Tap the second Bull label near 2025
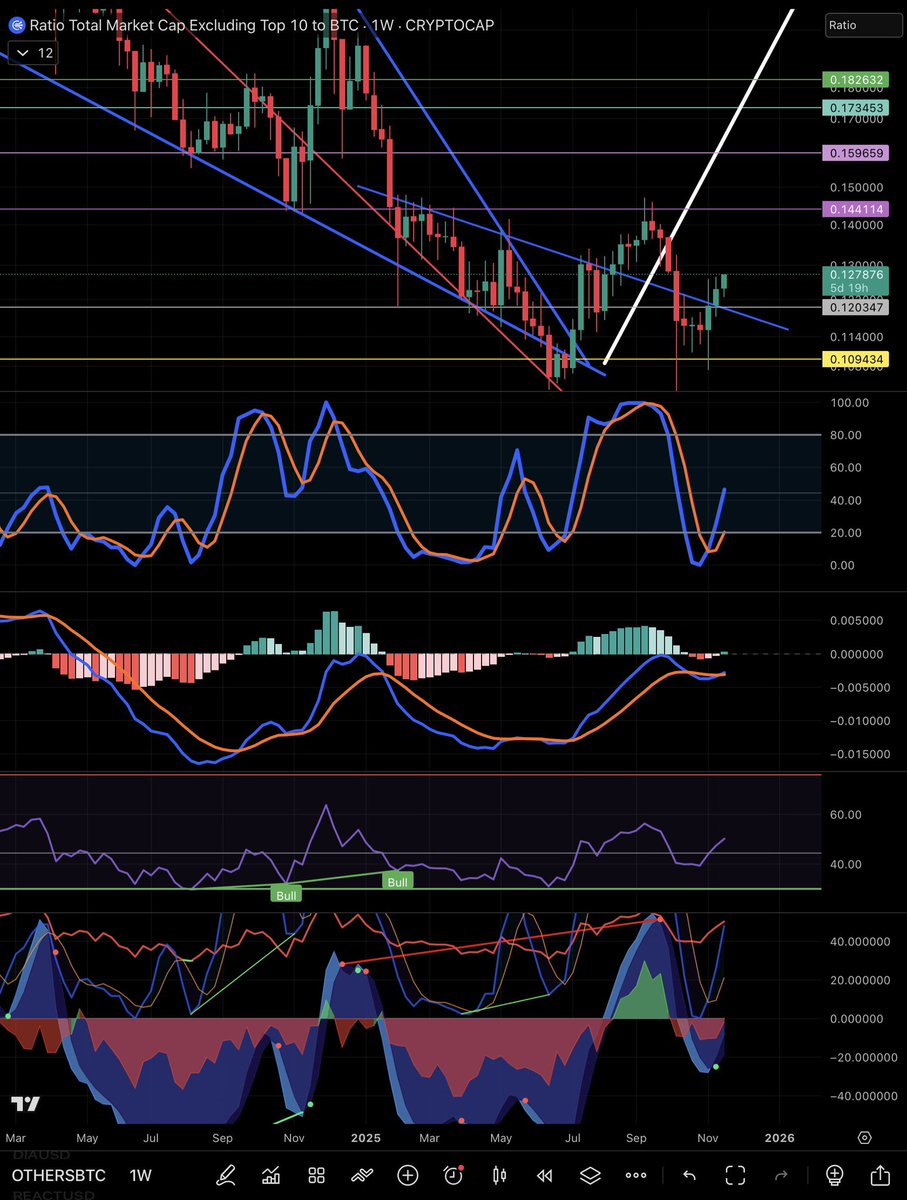Screen dimensions: 907x1200 (x=398, y=882)
